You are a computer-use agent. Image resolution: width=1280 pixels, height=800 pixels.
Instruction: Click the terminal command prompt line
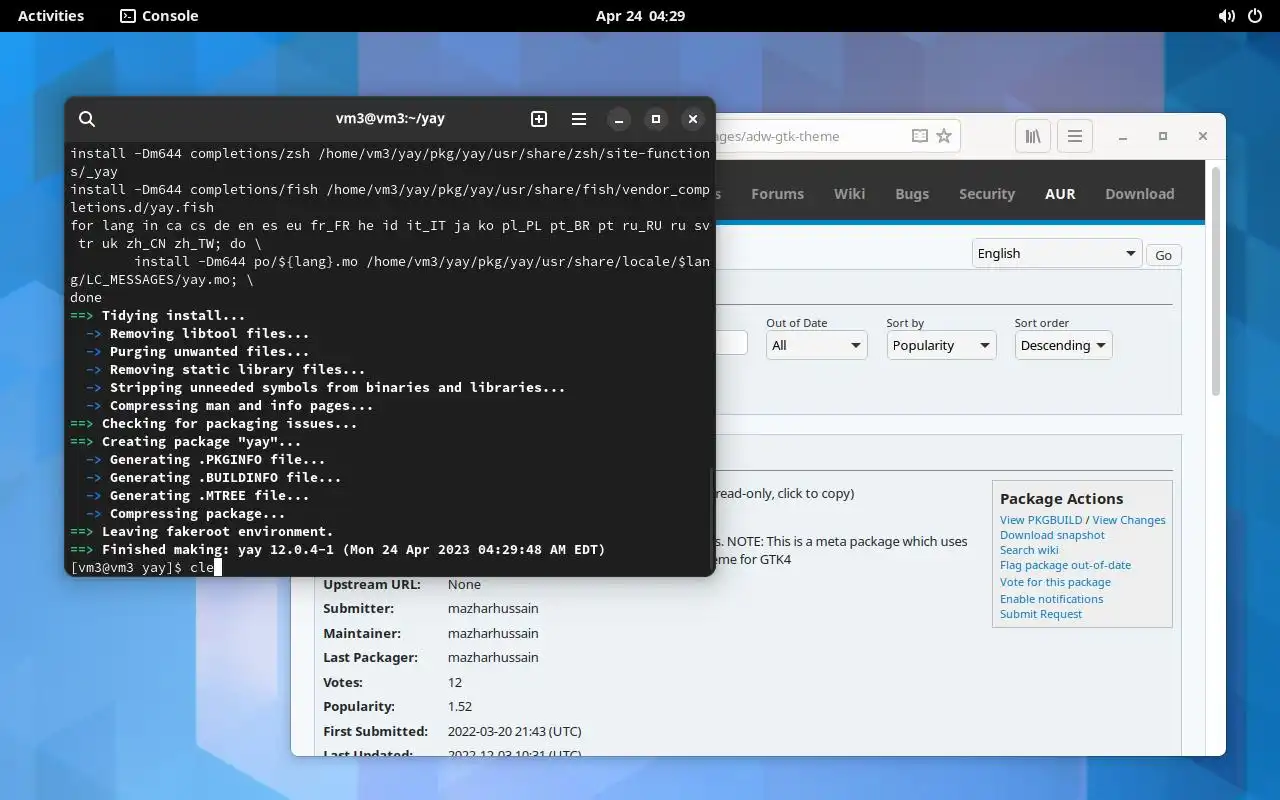tap(390, 567)
